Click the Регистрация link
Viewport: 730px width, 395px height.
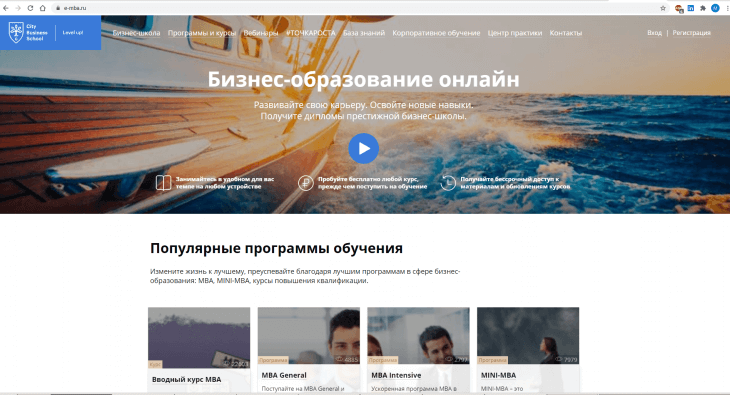691,33
